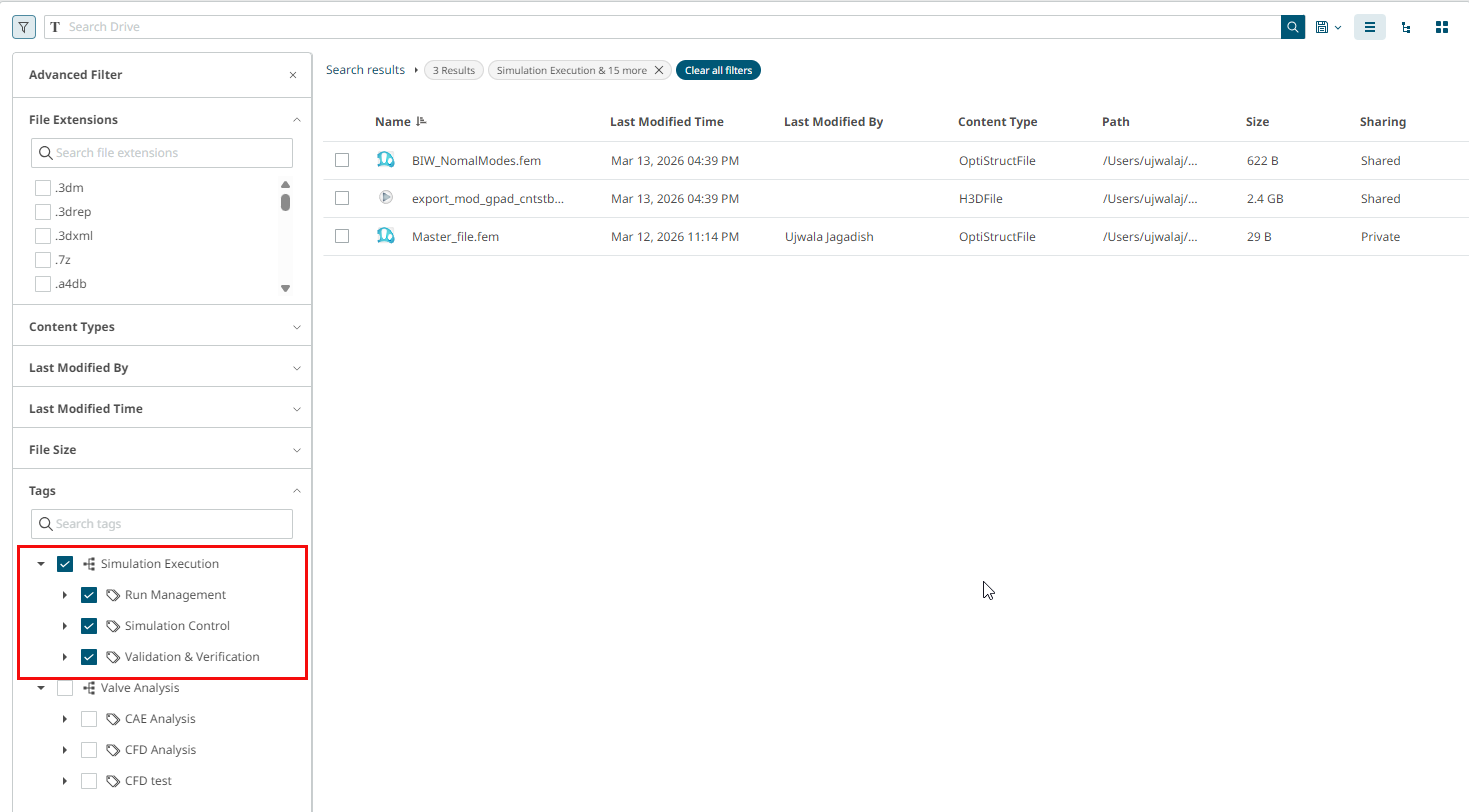Switch to tree view

click(1406, 27)
